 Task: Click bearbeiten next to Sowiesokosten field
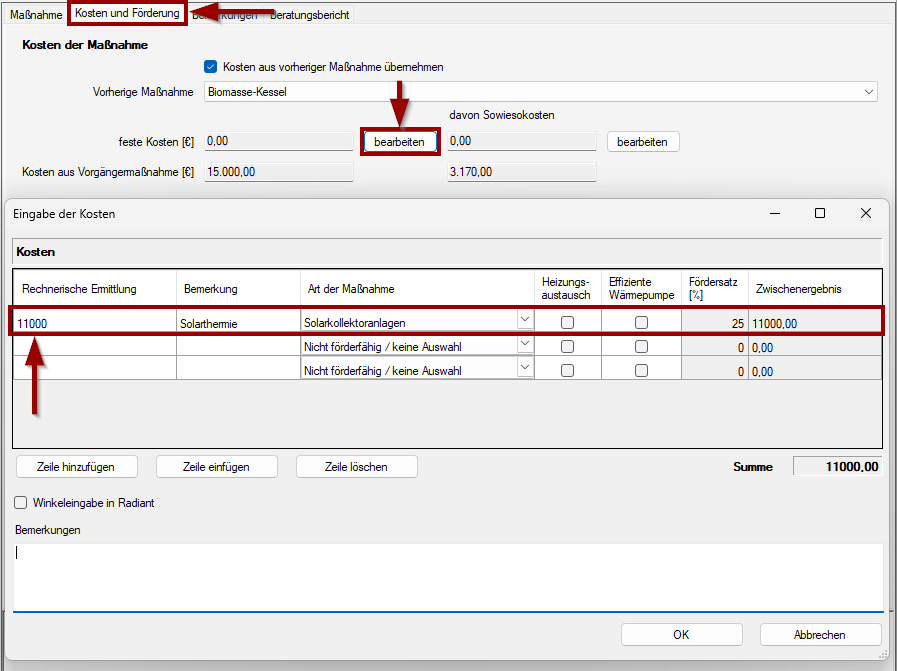coord(642,142)
